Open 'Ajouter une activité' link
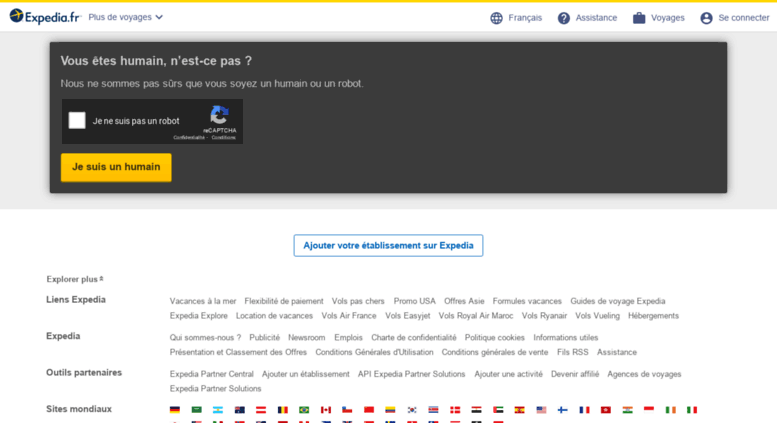The width and height of the screenshot is (777, 423). click(x=508, y=374)
